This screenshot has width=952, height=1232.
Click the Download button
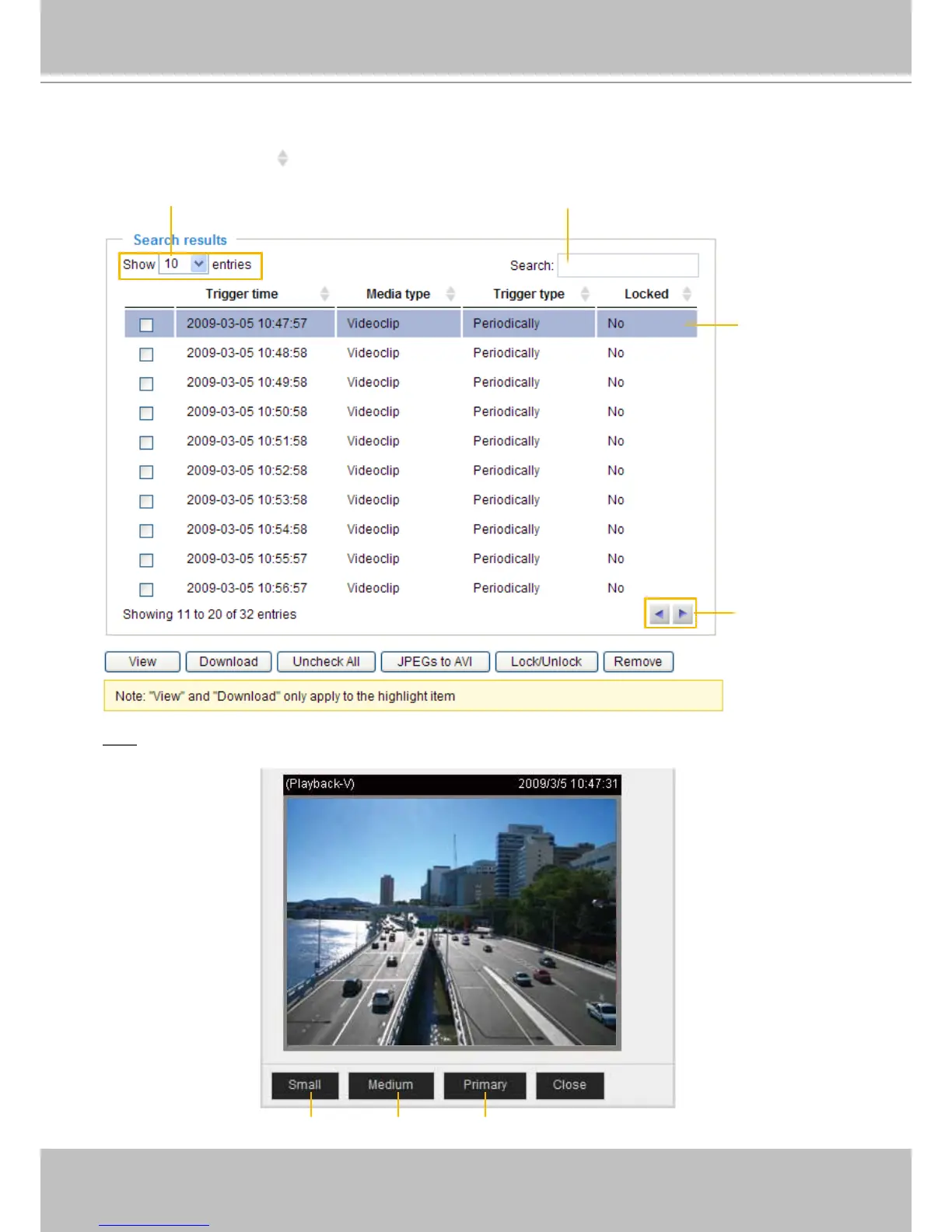[x=229, y=662]
